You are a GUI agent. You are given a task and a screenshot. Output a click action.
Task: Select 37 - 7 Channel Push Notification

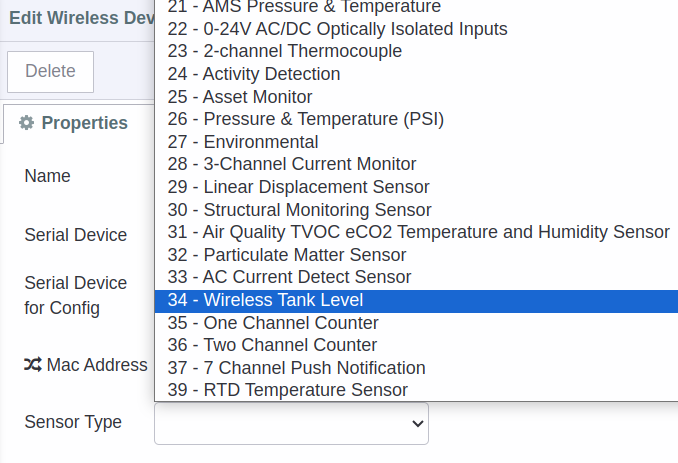(416, 368)
